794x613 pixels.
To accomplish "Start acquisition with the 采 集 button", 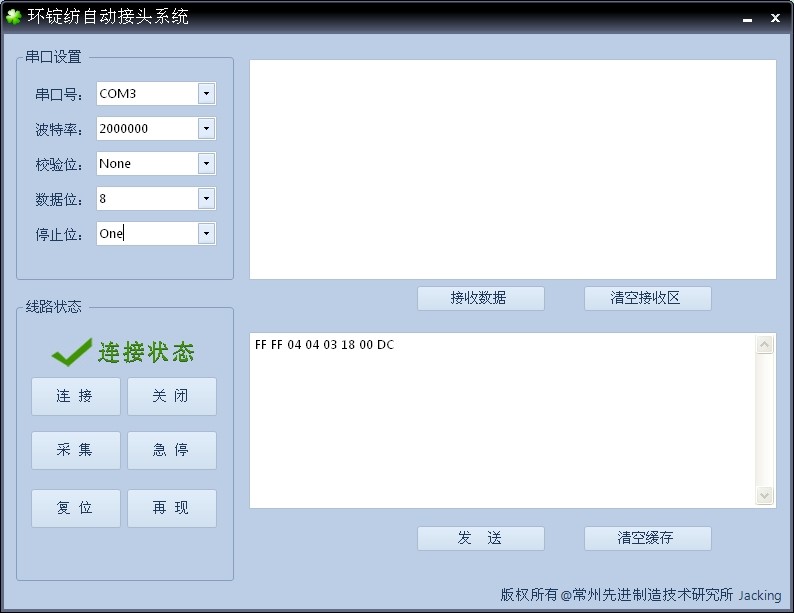I will 76,451.
